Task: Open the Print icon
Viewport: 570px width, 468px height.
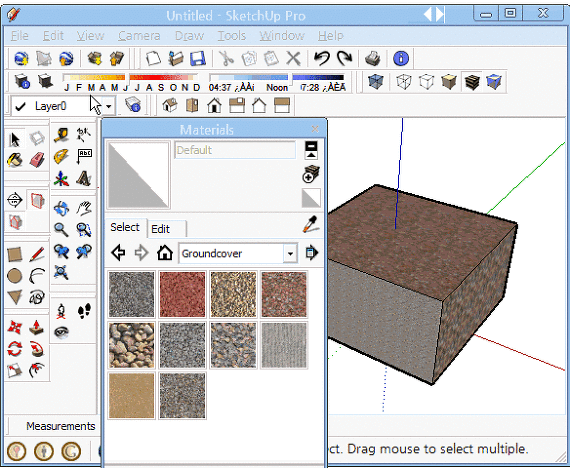Action: 373,58
